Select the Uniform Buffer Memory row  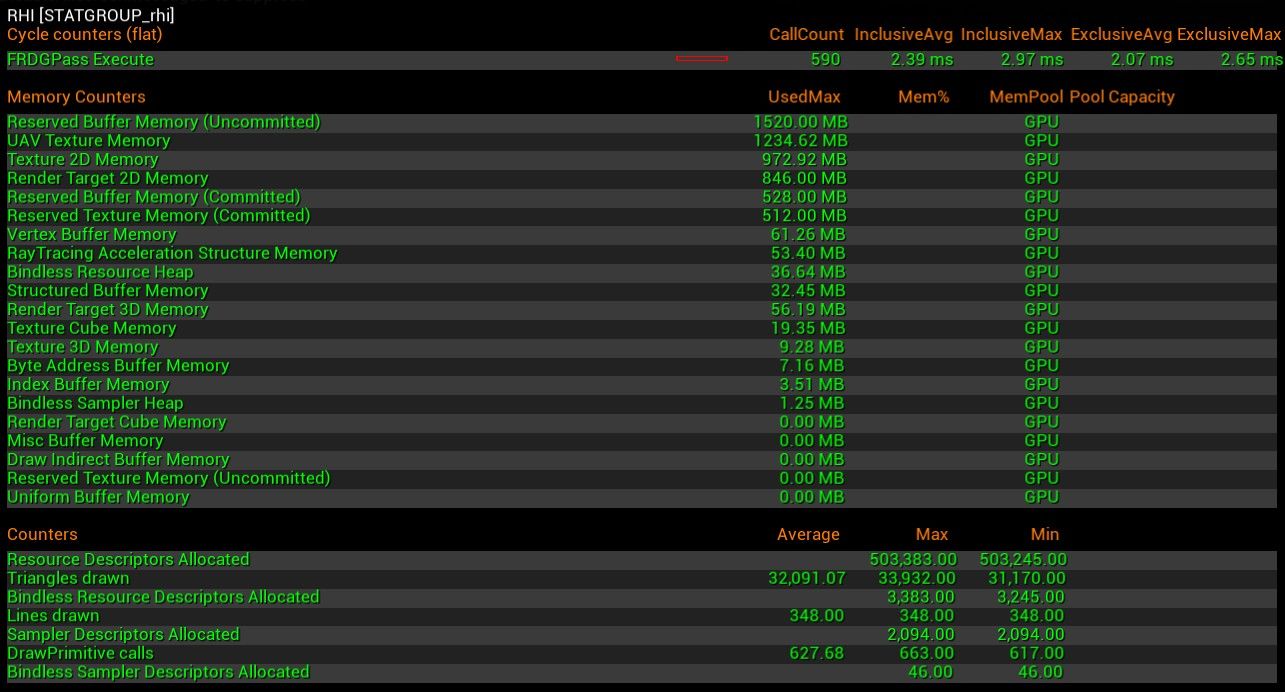[x=642, y=497]
